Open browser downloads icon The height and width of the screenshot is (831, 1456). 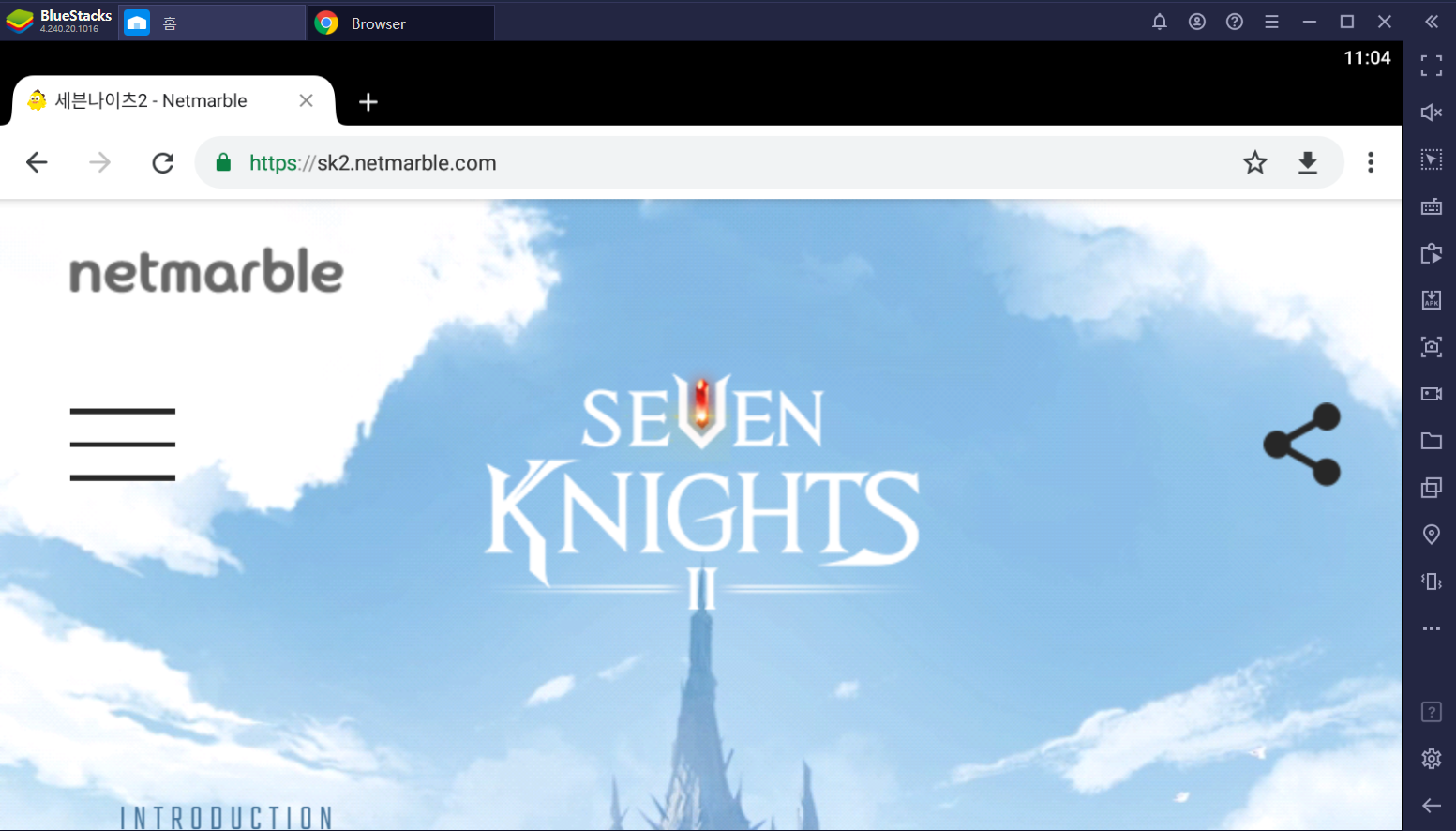click(1308, 162)
